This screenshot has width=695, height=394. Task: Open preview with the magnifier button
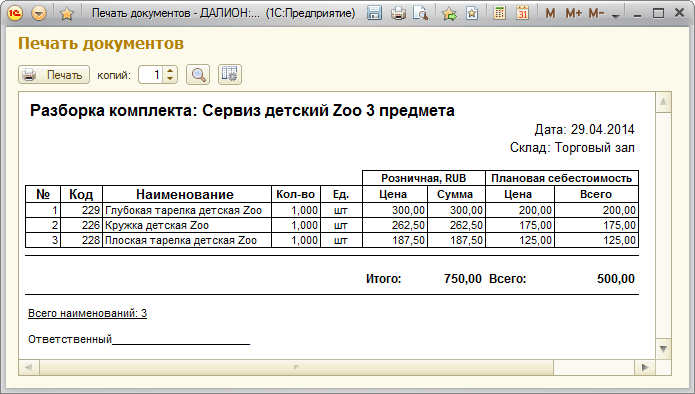click(198, 74)
